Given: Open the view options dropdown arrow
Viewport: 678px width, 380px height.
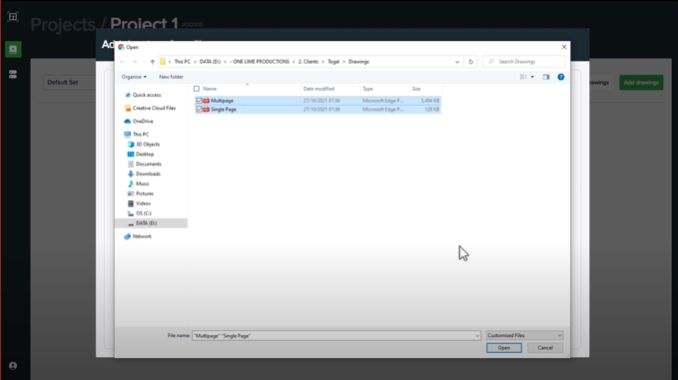Looking at the screenshot, I should tap(532, 77).
